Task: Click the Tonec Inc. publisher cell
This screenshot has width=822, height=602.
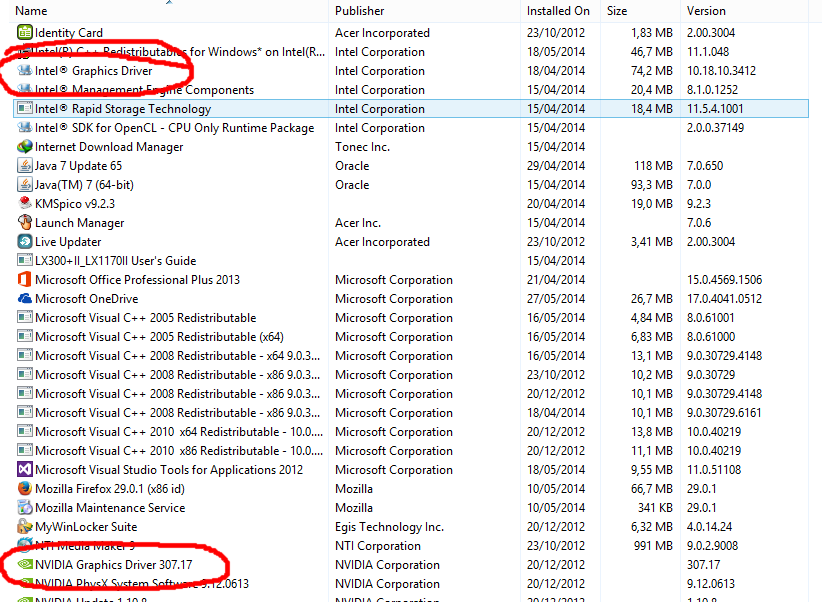Action: tap(362, 147)
